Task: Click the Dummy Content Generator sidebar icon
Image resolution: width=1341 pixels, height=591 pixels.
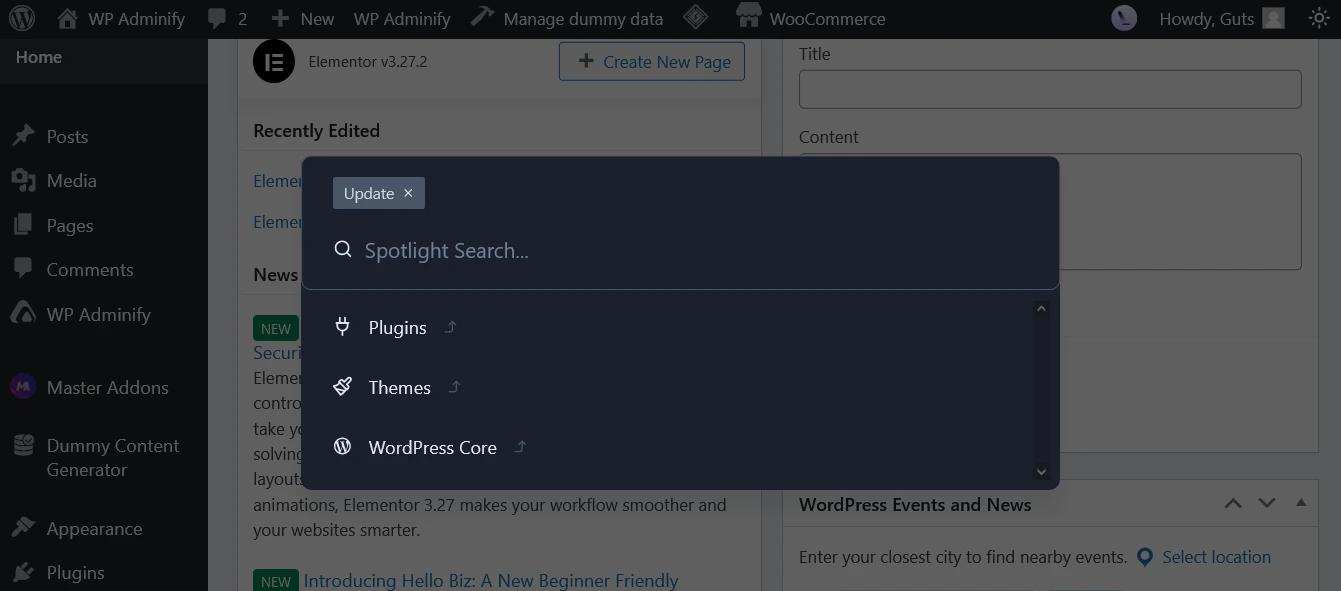Action: click(x=22, y=445)
